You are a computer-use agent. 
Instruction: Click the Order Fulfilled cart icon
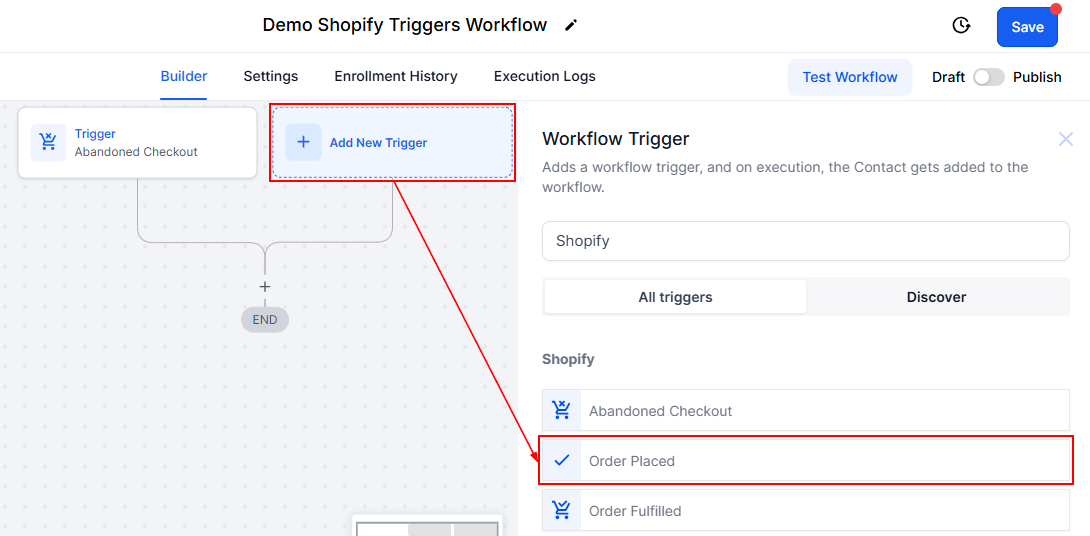[x=562, y=510]
